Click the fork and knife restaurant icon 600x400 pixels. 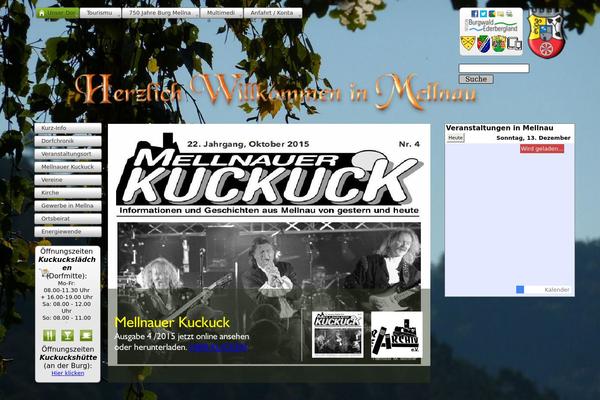(49, 336)
